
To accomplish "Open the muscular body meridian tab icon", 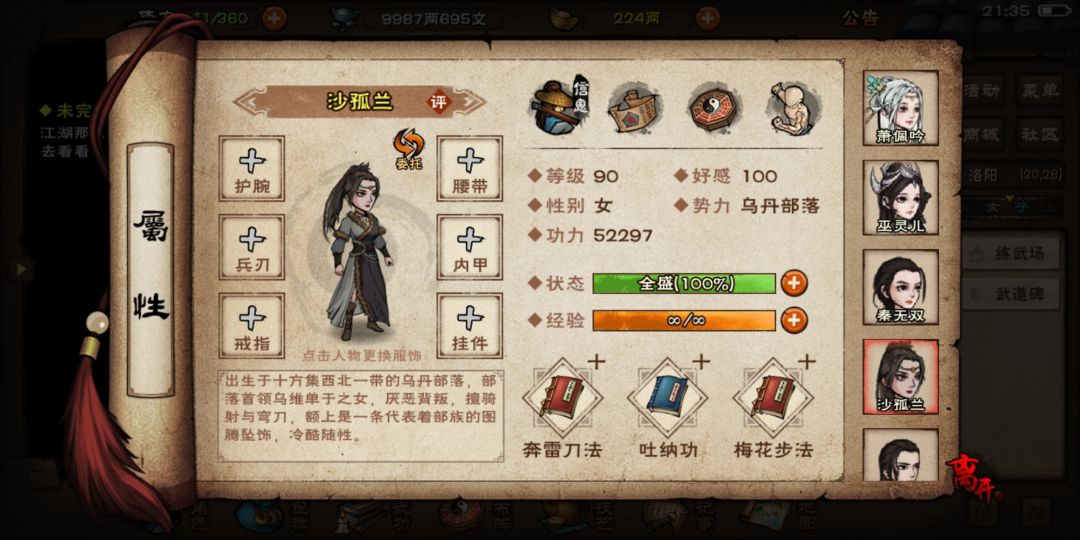I will [x=793, y=108].
